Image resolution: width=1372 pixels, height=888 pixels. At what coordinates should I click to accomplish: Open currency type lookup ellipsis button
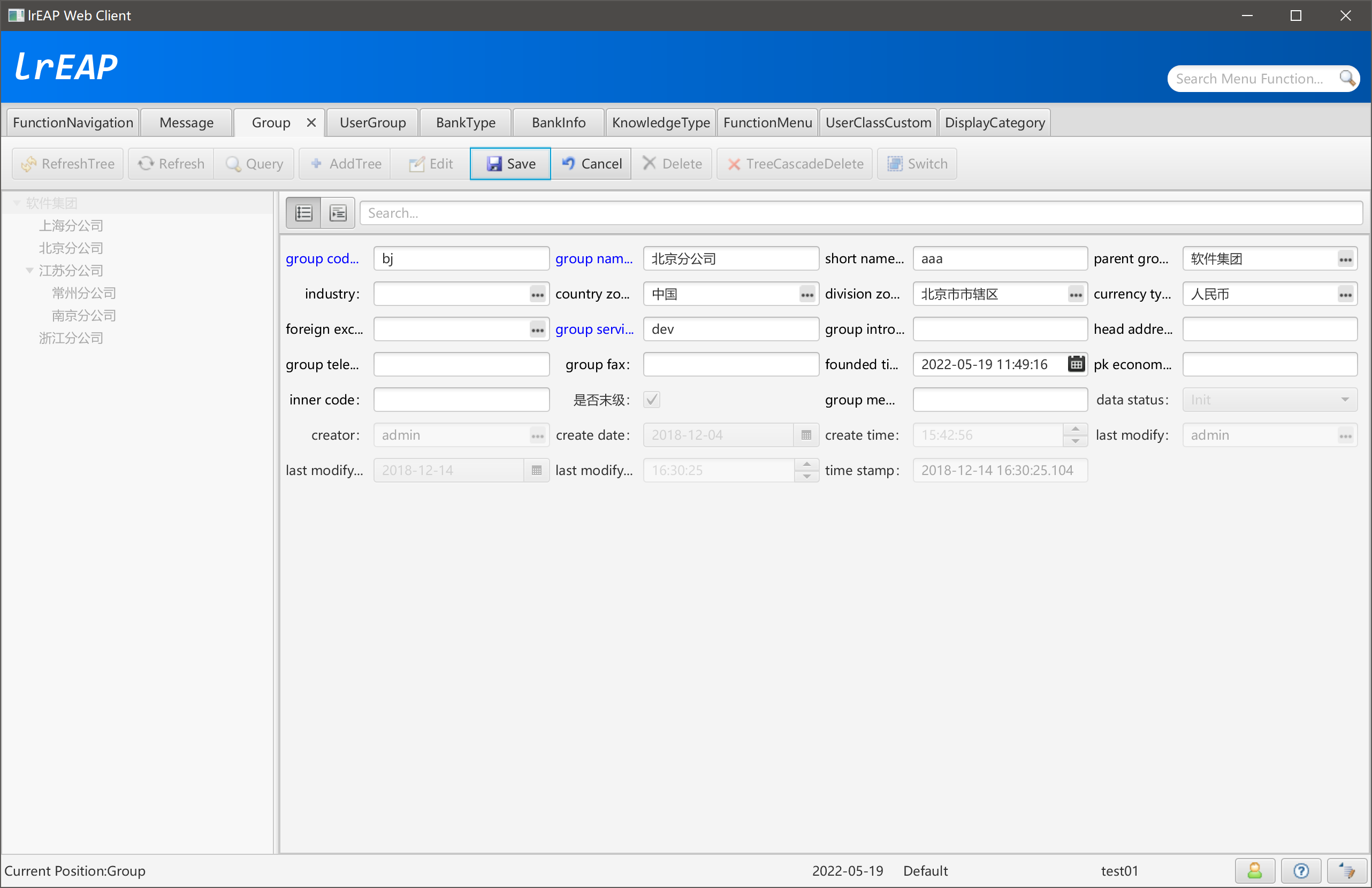tap(1345, 294)
